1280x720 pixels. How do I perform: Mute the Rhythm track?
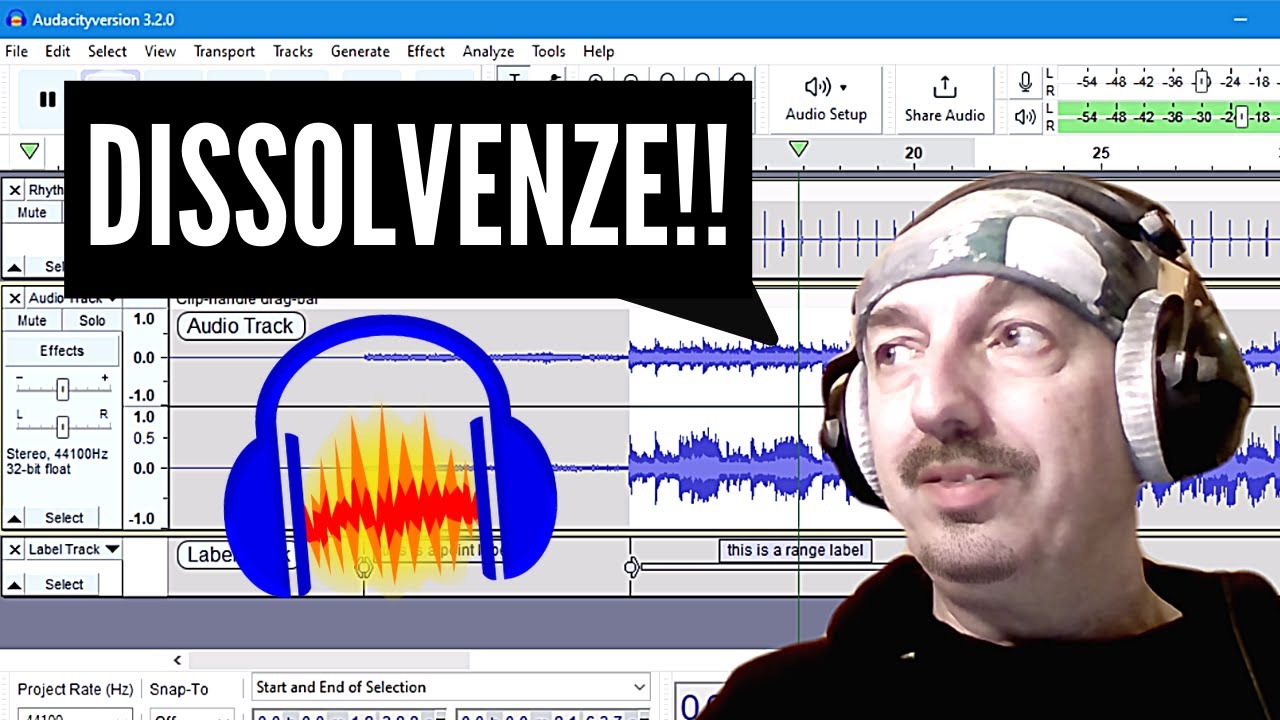[32, 213]
